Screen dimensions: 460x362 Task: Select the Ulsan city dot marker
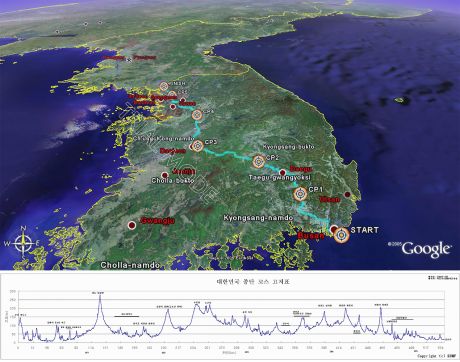coord(348,194)
